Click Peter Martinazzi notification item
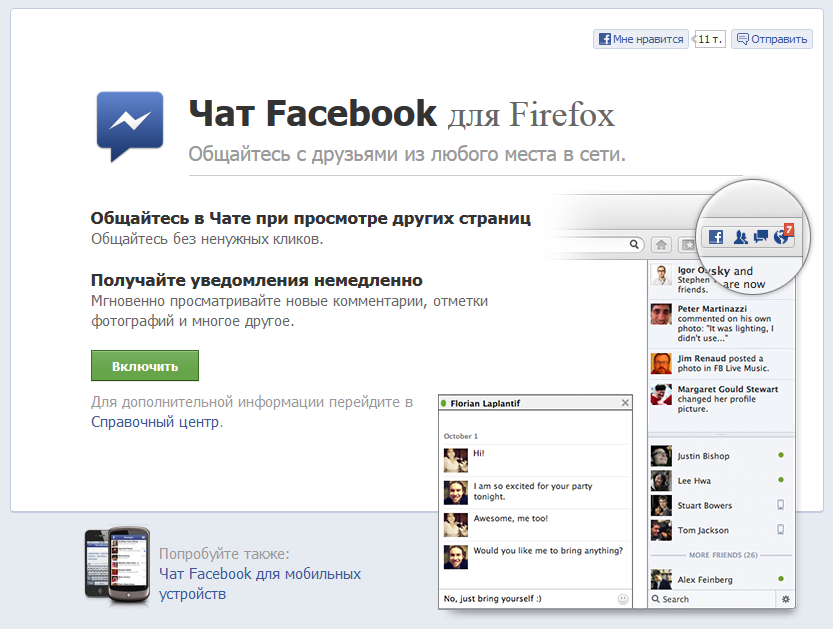The image size is (833, 629). (721, 323)
